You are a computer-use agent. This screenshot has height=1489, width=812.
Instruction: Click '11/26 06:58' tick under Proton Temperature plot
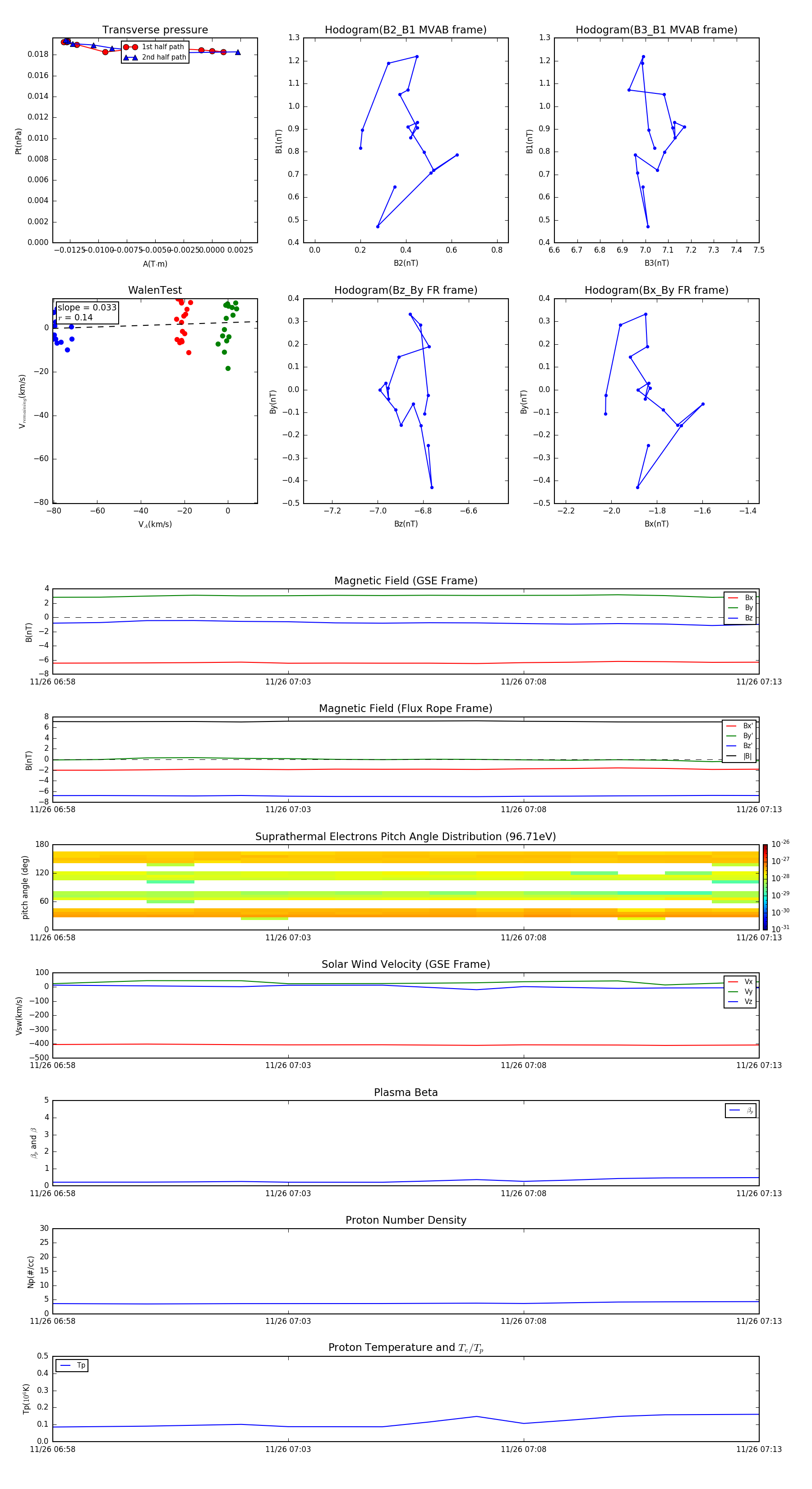click(53, 1449)
